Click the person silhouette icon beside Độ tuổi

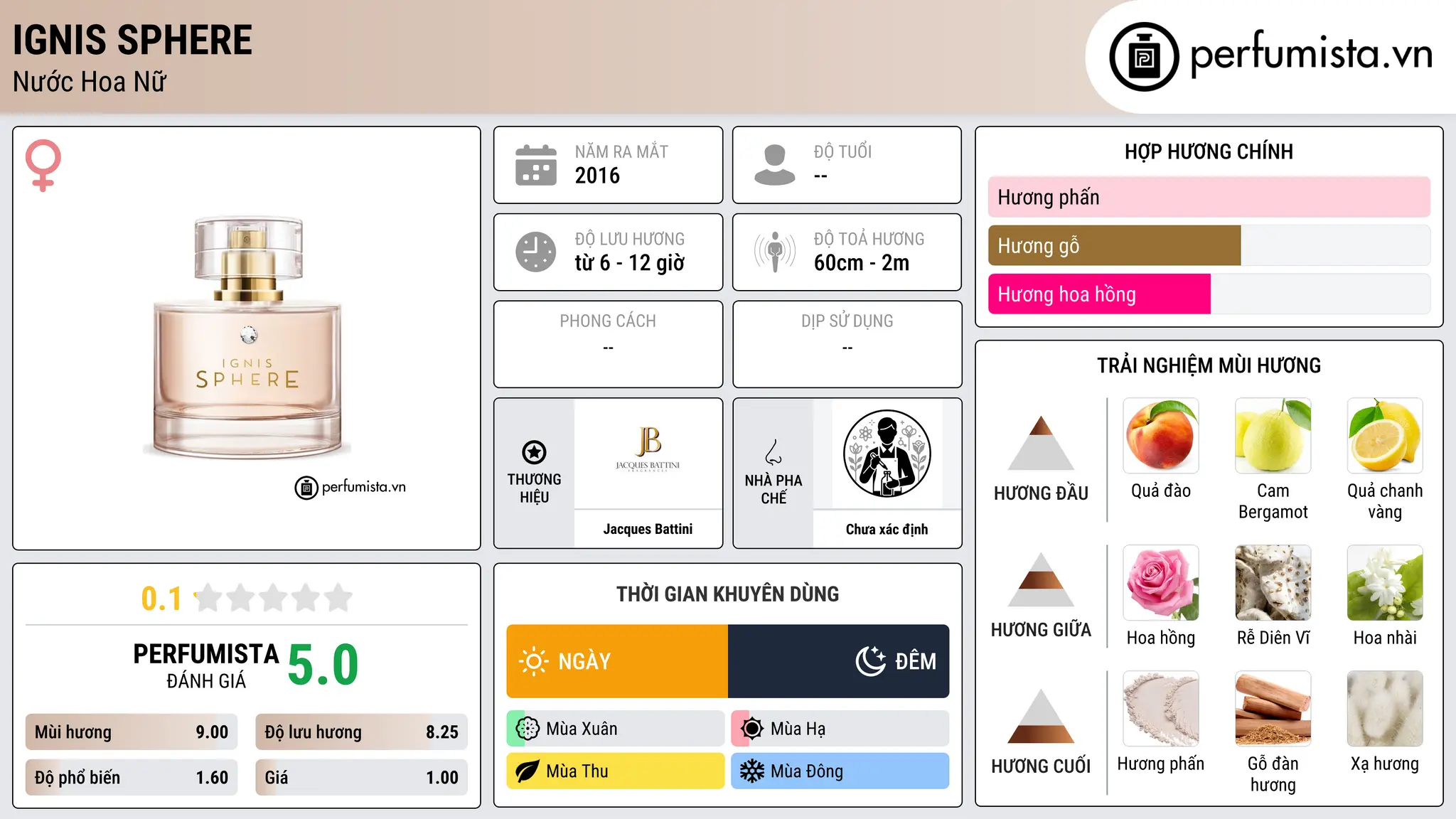click(775, 165)
